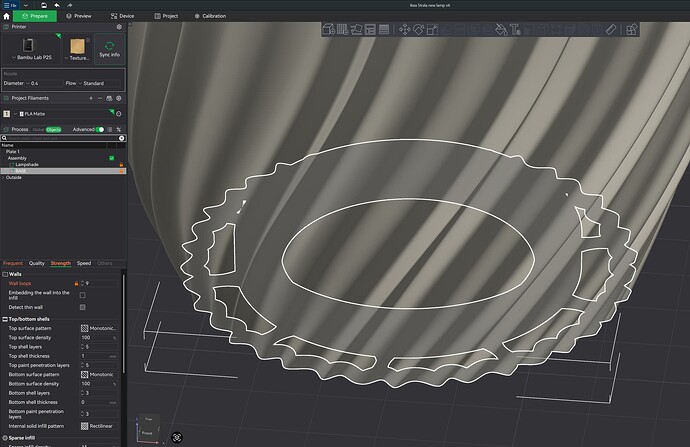Viewport: 690px width, 447px height.
Task: Select the Text shape tool
Action: (x=515, y=29)
